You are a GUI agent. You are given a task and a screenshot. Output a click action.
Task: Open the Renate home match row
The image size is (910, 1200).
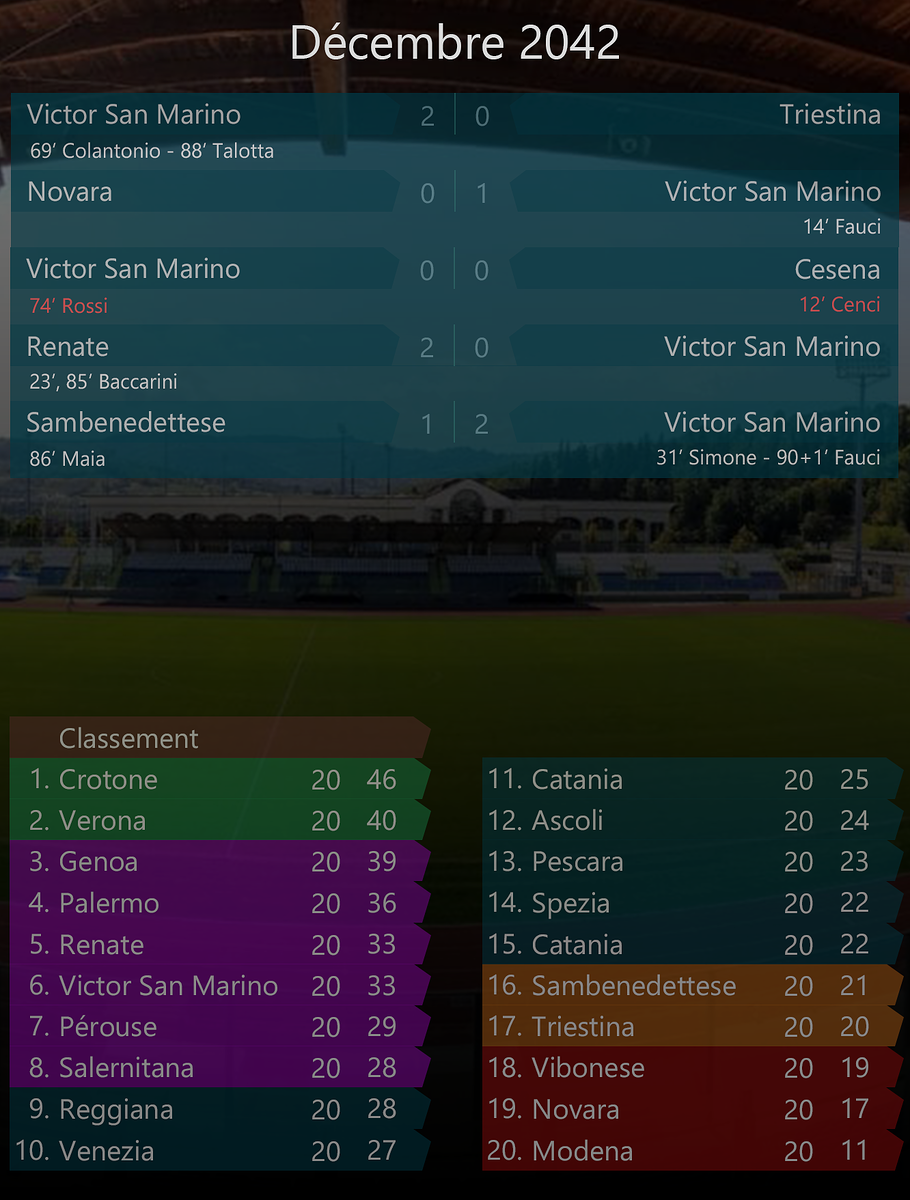click(455, 362)
